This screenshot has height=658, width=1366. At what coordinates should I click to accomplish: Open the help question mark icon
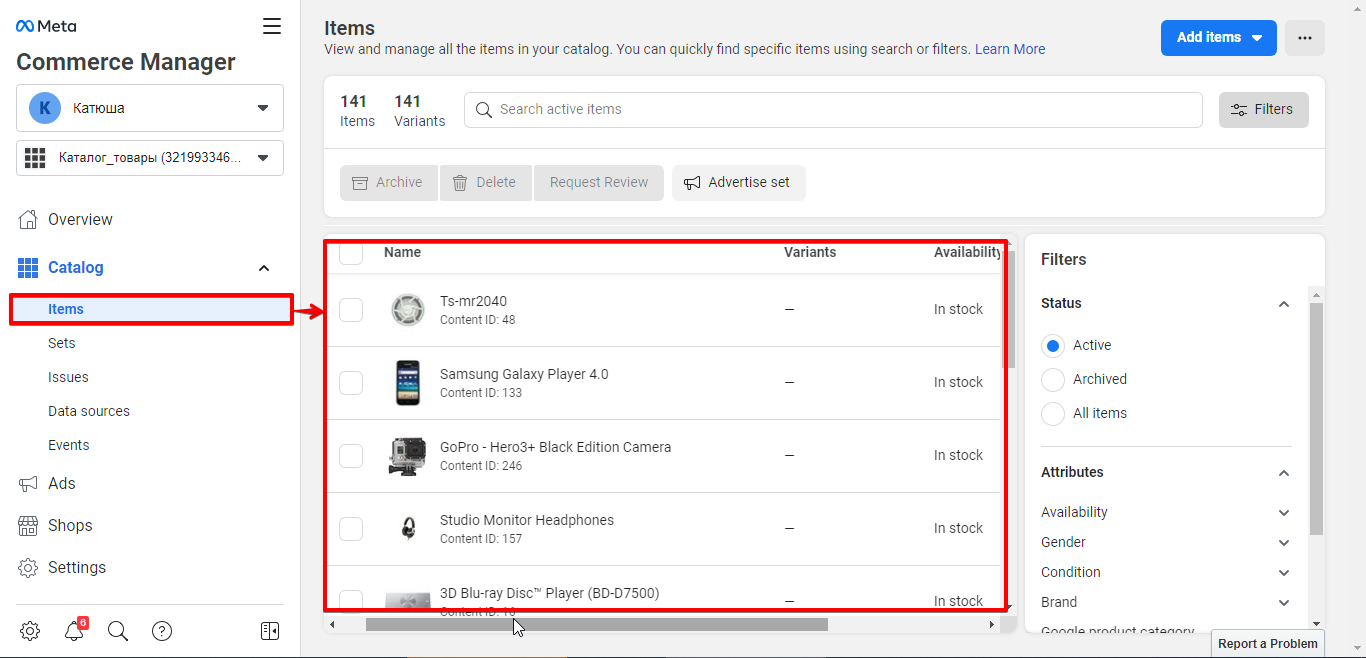pos(162,631)
